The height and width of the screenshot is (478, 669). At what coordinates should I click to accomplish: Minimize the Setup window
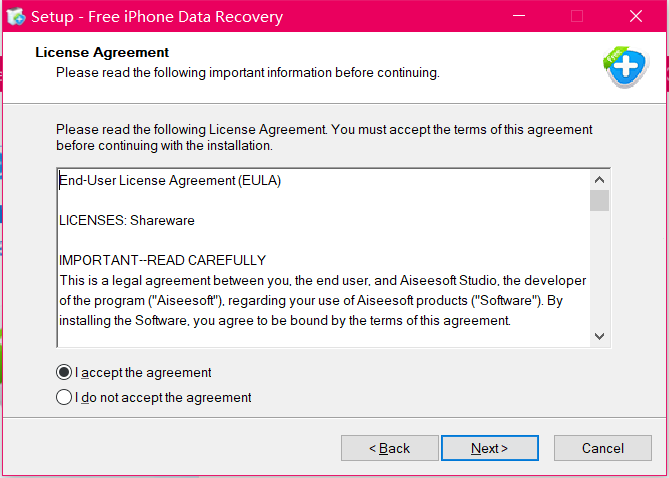click(x=518, y=16)
